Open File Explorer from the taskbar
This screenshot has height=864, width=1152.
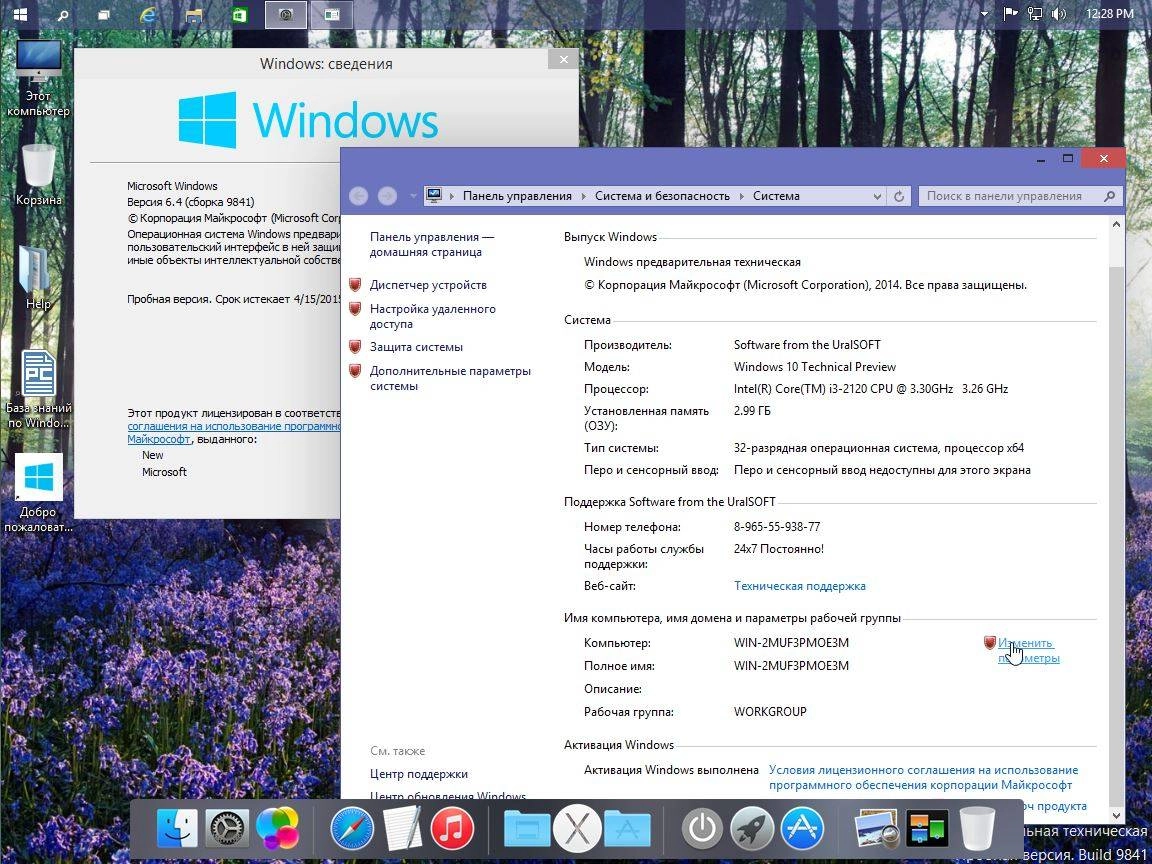click(x=194, y=15)
